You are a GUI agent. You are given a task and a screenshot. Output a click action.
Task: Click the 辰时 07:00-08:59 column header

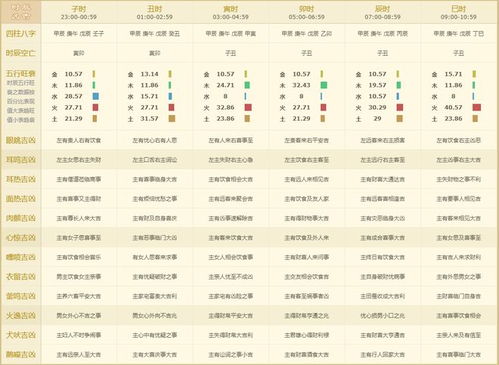383,12
